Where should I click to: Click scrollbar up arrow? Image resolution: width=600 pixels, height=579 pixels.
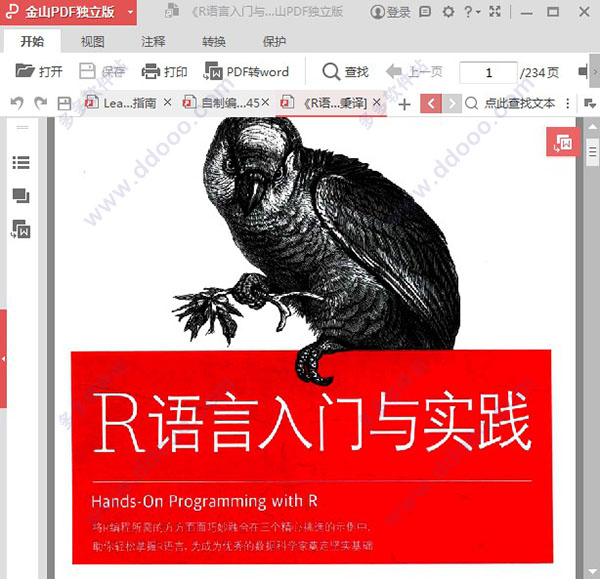pos(592,126)
